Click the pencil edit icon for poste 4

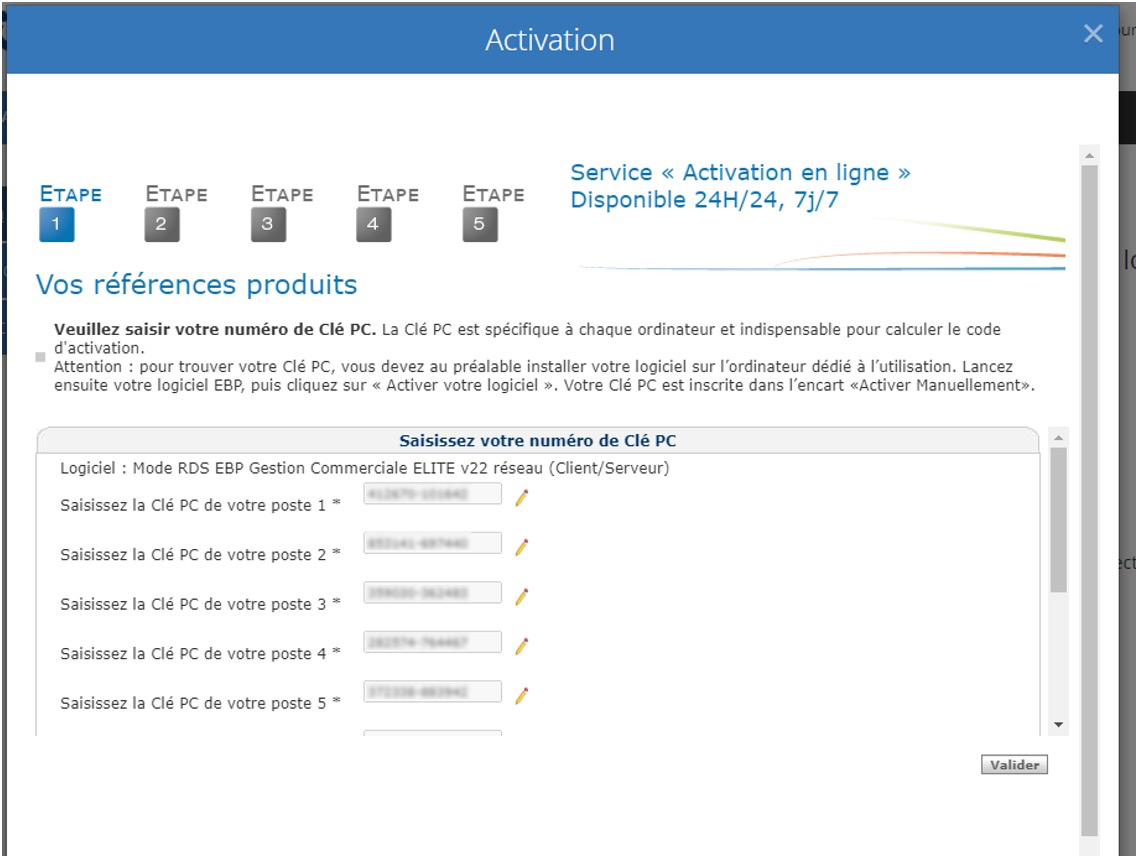pos(521,646)
